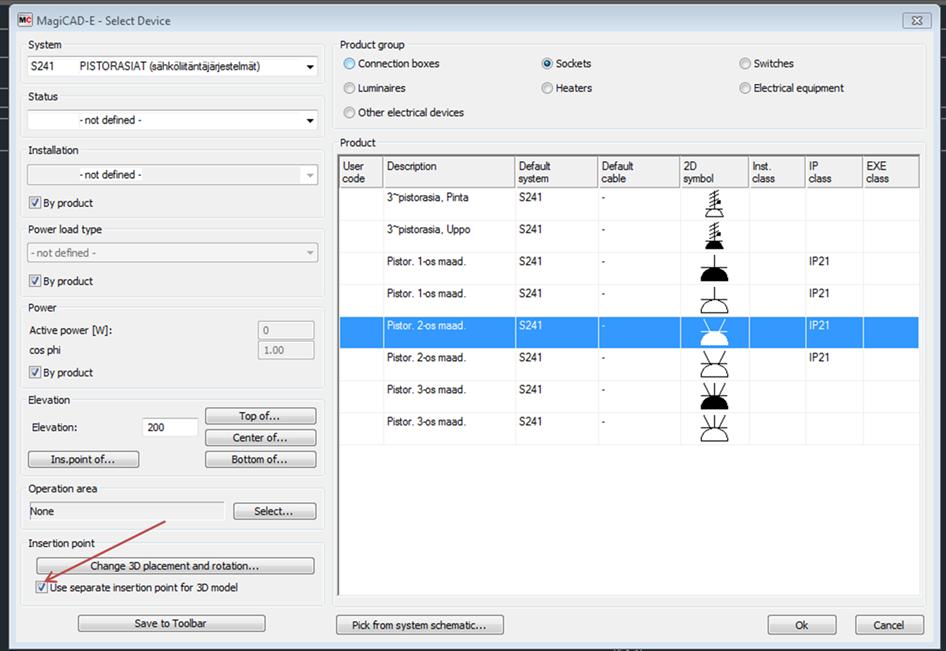Select Switches product group
The height and width of the screenshot is (651, 946).
pos(745,63)
